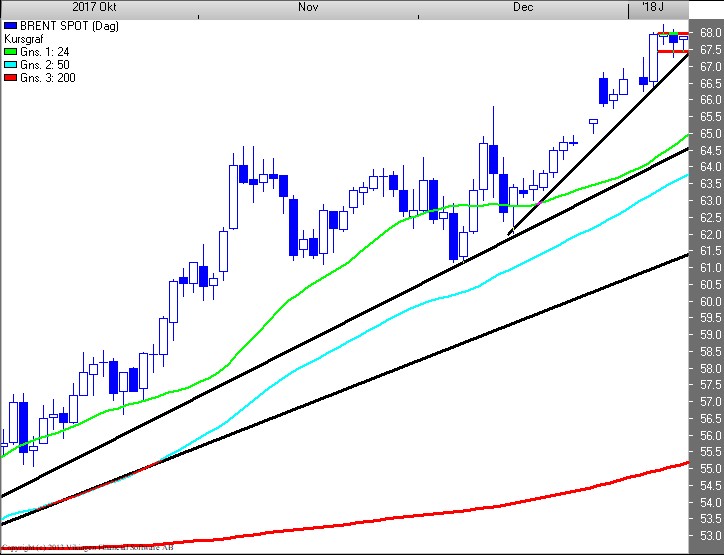Click the cyan Gns. 2: 50 swatch
The width and height of the screenshot is (724, 555).
click(11, 65)
